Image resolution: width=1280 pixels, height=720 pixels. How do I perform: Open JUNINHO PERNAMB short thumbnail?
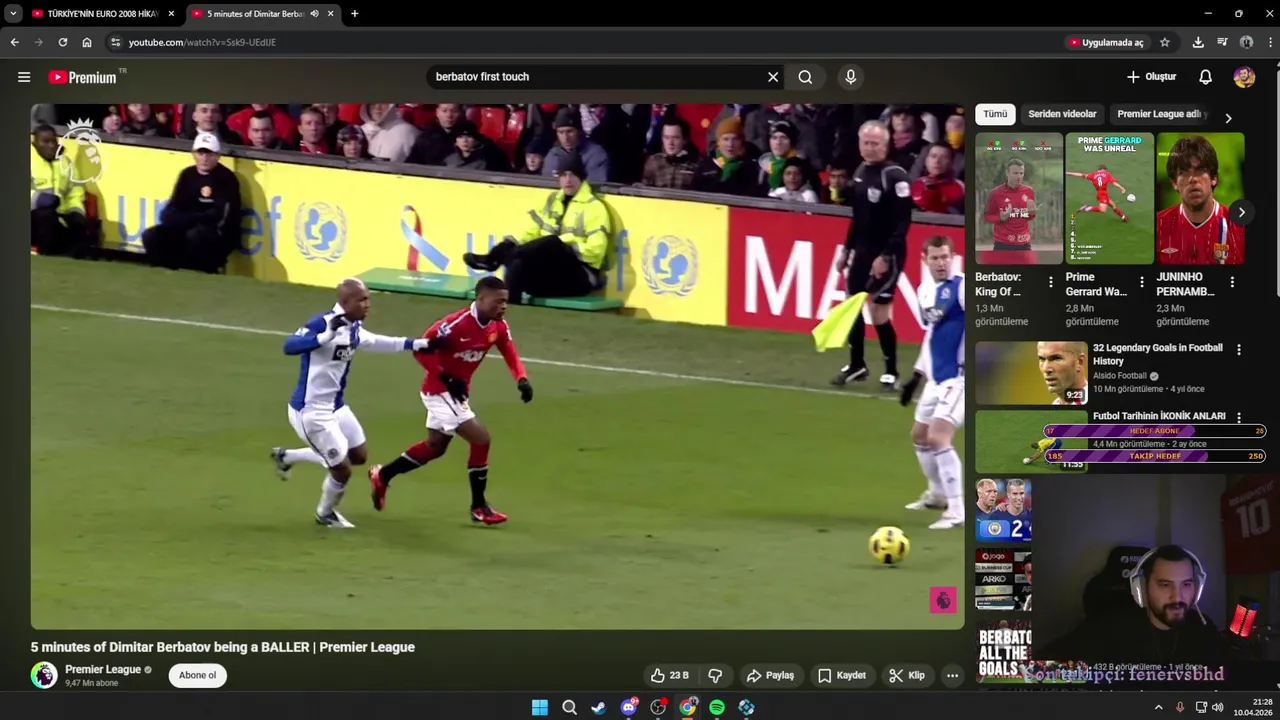click(x=1200, y=198)
